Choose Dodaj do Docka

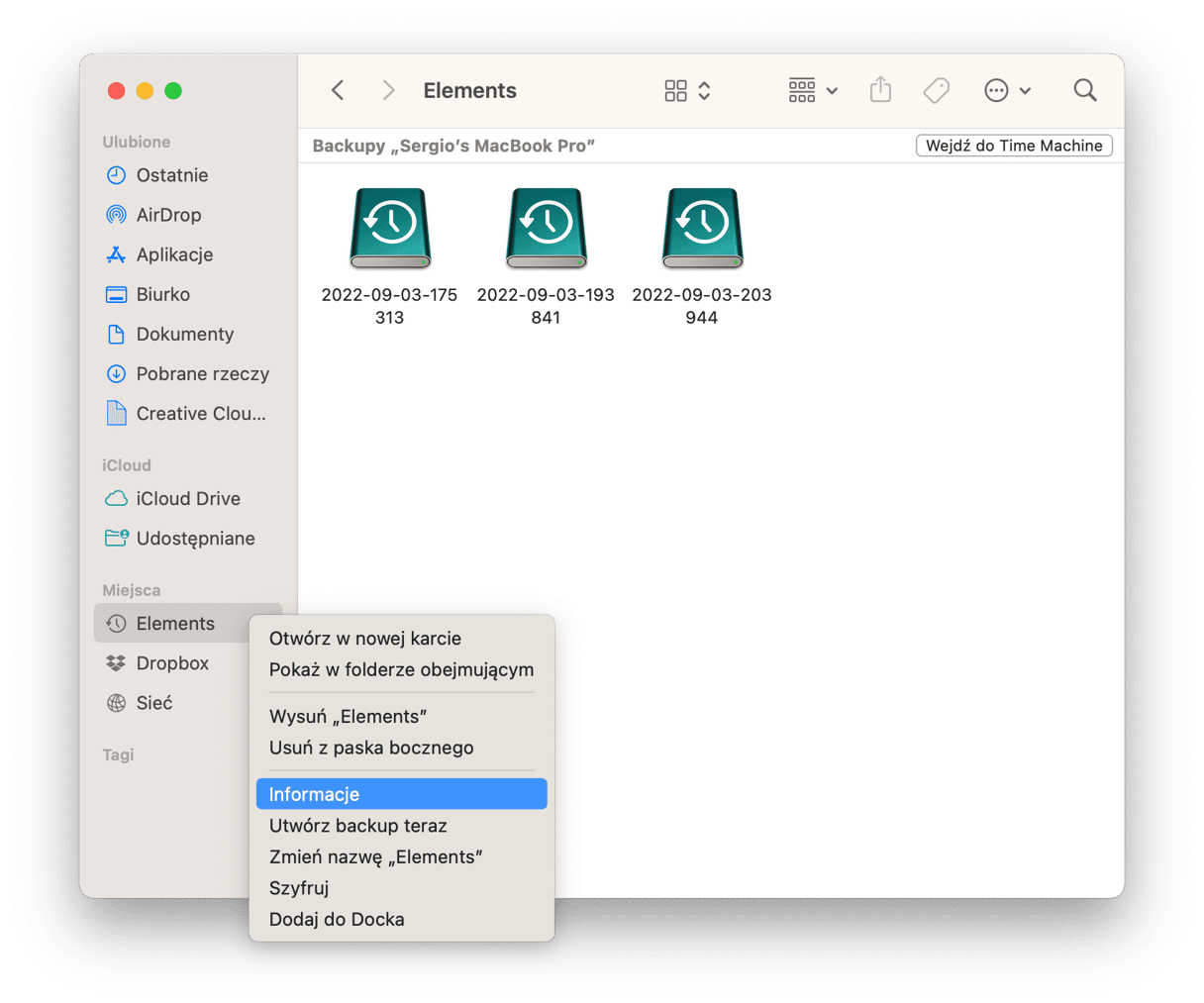point(401,919)
